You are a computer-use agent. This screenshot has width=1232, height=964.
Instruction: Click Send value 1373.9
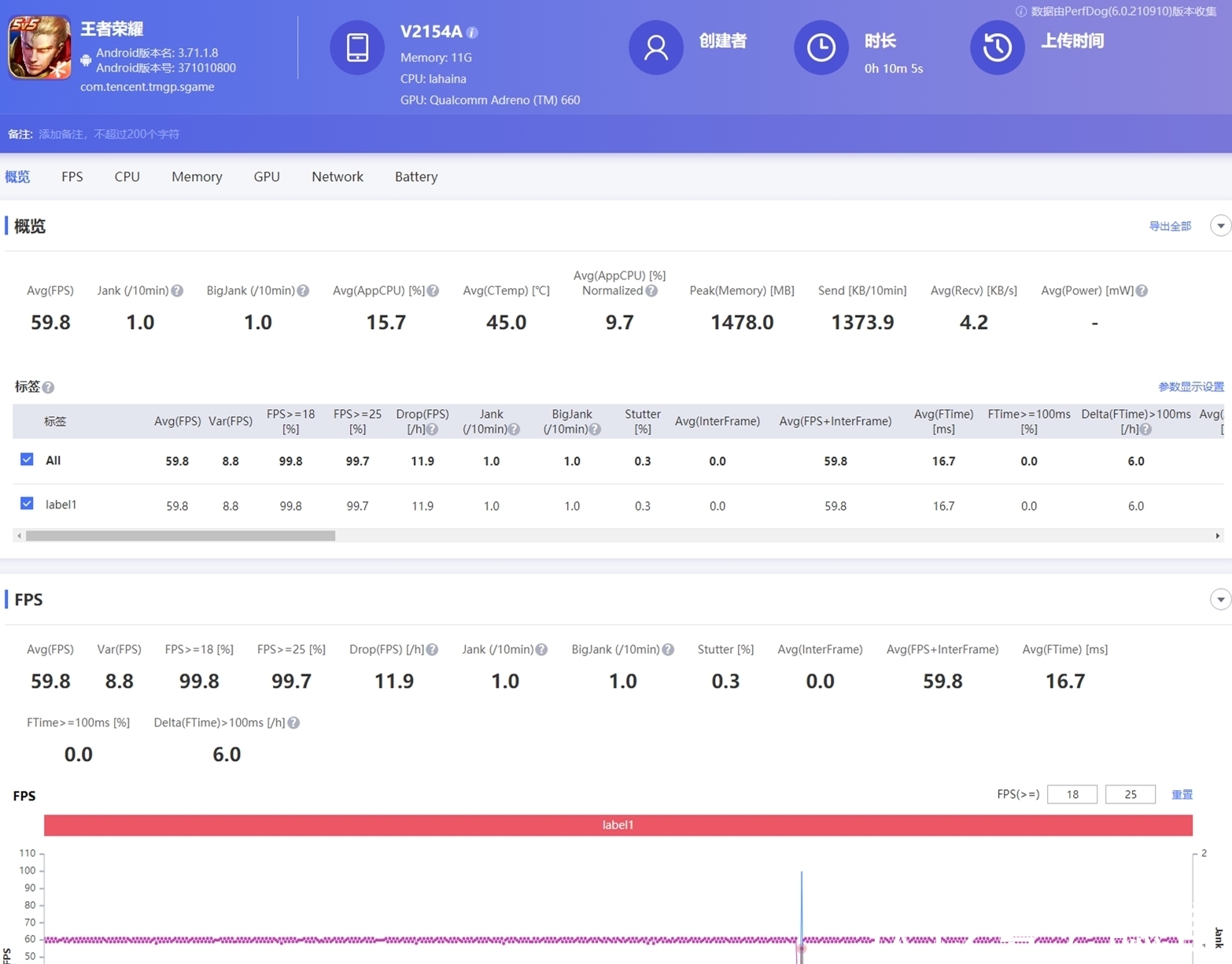click(862, 322)
